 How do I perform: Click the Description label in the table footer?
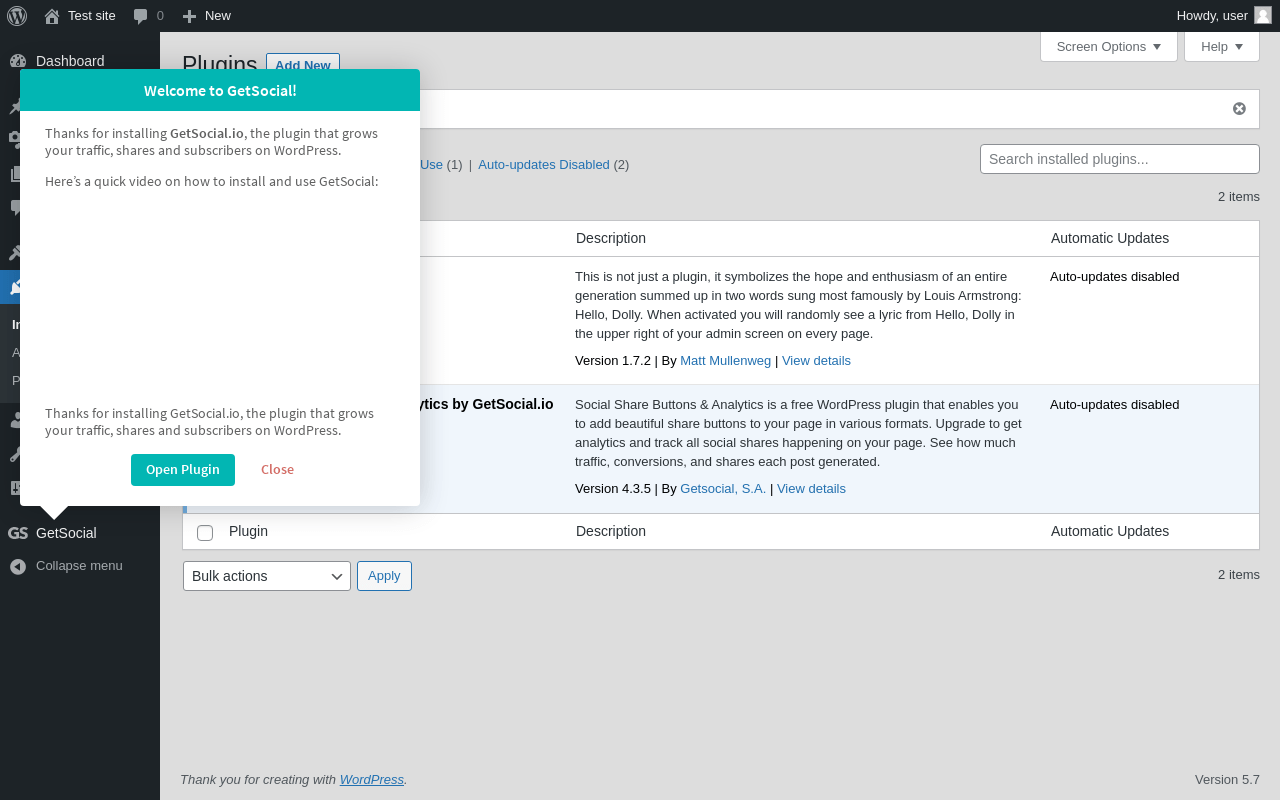click(611, 531)
